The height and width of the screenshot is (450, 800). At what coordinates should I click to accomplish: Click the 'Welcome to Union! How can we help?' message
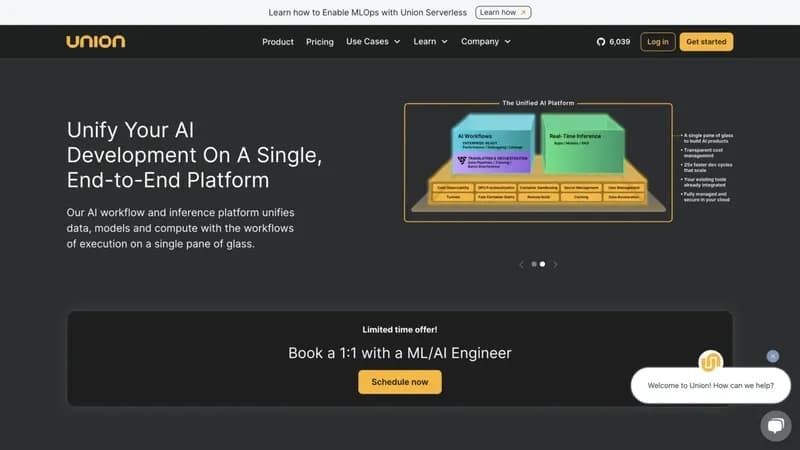click(x=711, y=386)
